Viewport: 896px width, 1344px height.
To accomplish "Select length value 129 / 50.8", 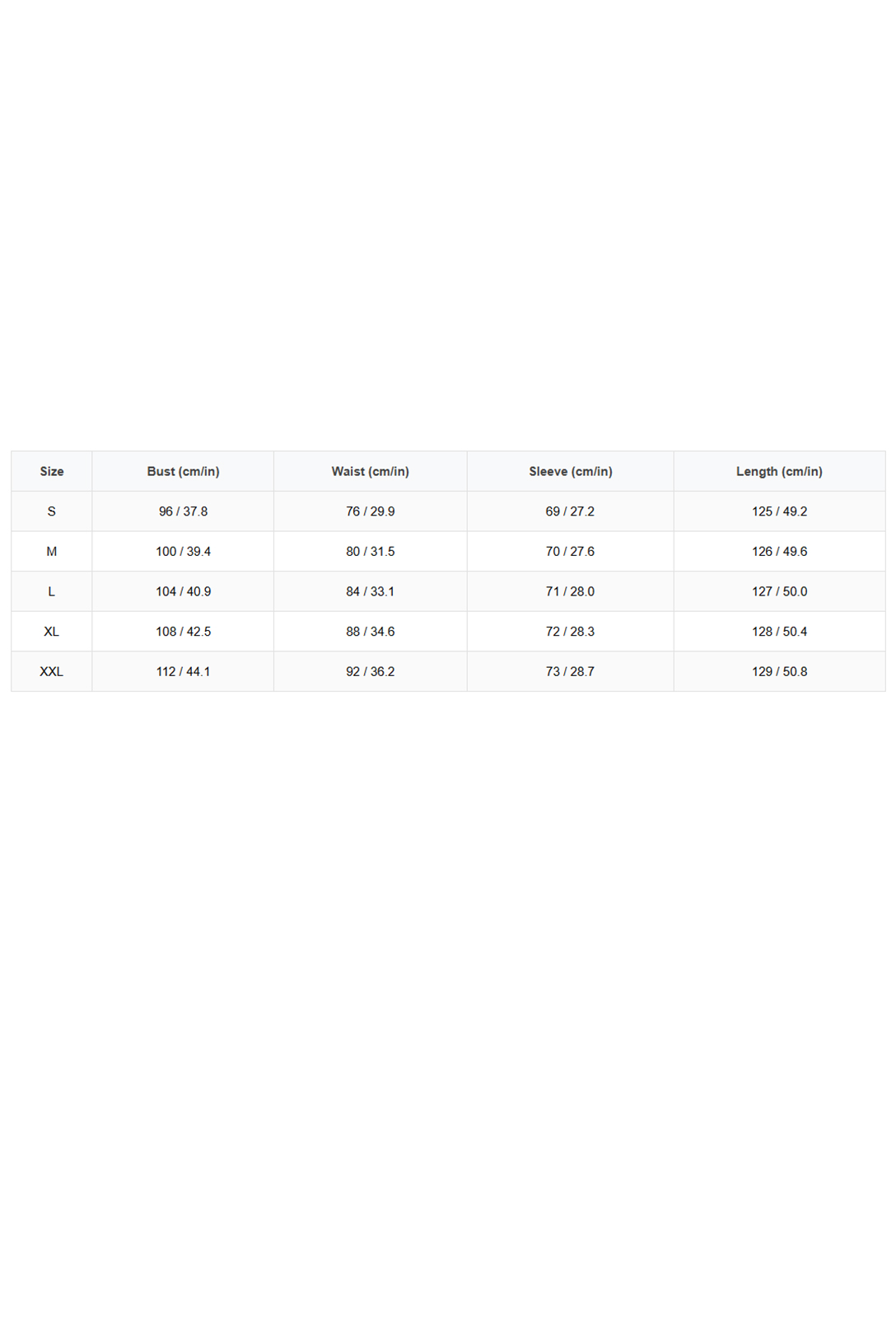I will point(780,671).
